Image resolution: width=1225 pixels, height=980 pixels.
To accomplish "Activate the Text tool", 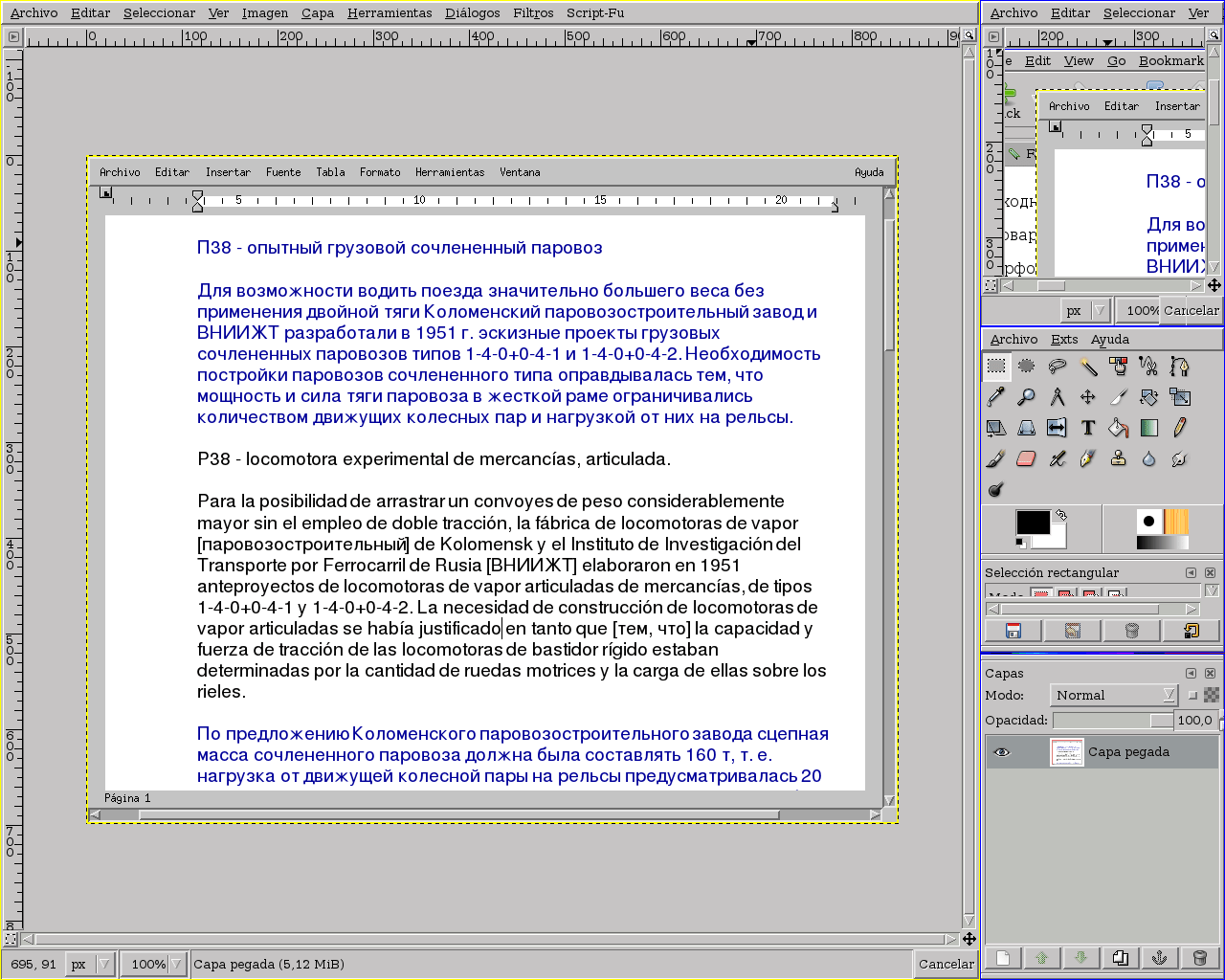I will (1088, 428).
